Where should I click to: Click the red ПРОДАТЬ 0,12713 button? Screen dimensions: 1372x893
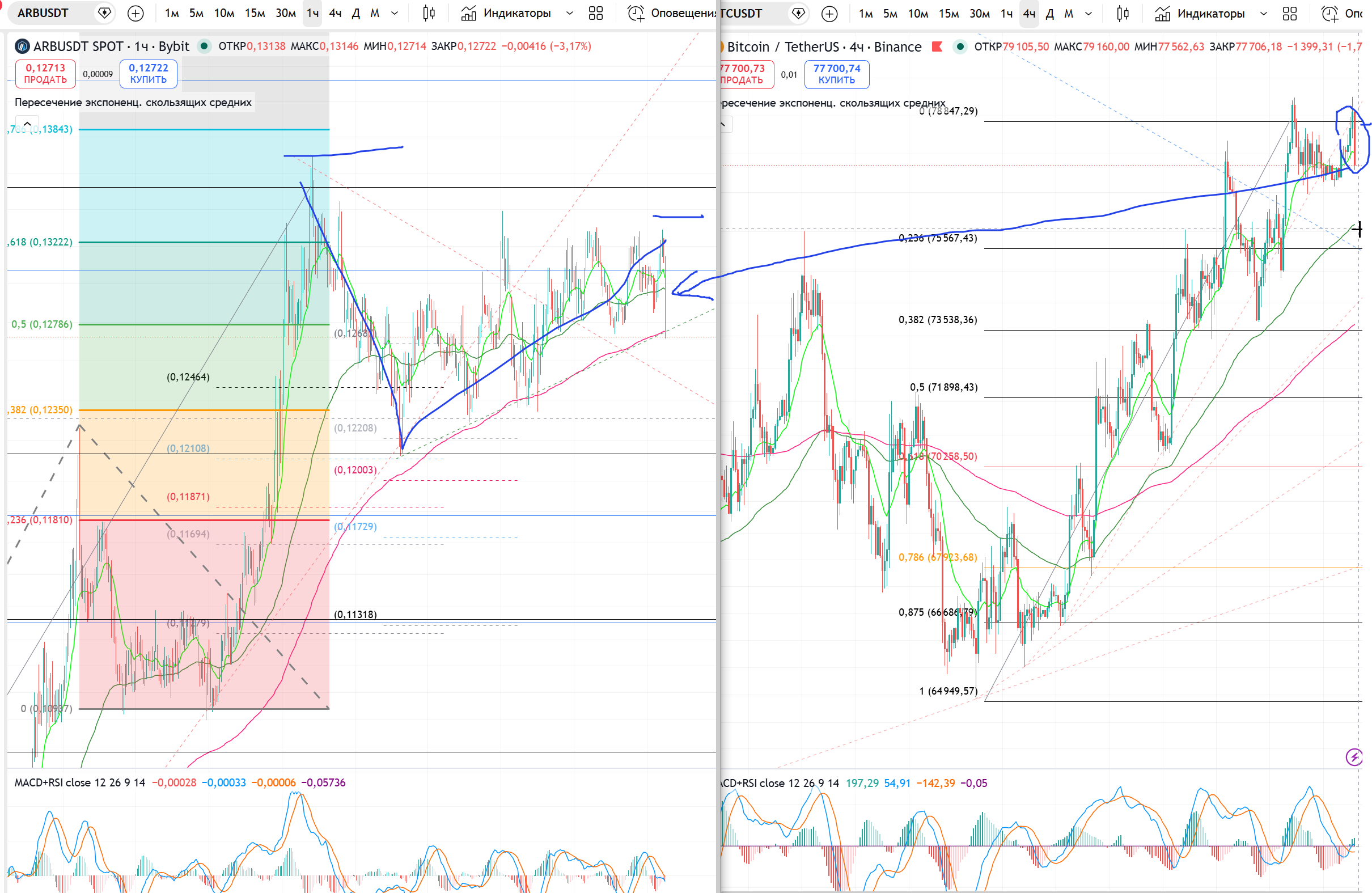[x=45, y=74]
